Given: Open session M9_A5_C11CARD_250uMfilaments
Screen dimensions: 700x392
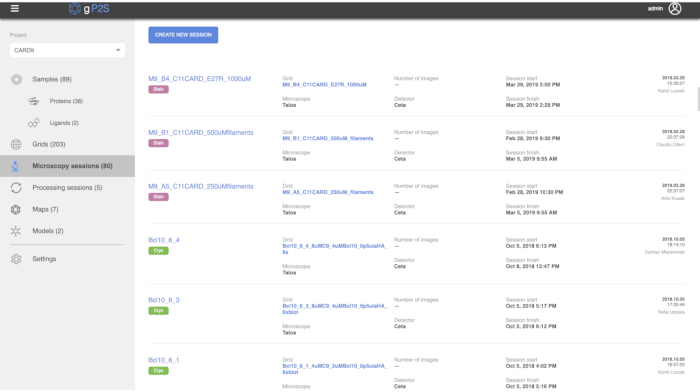Looking at the screenshot, I should pos(200,186).
